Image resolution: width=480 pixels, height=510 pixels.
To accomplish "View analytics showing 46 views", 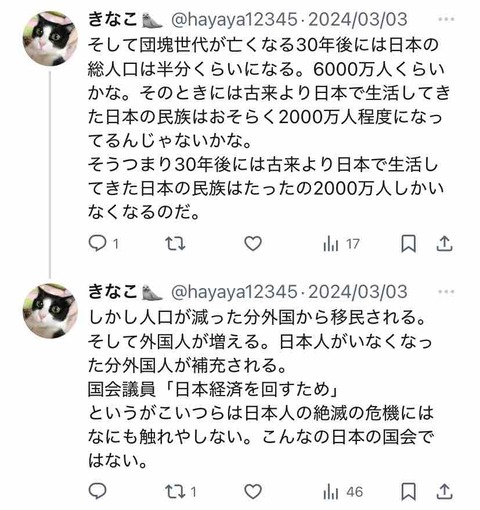I will (343, 492).
